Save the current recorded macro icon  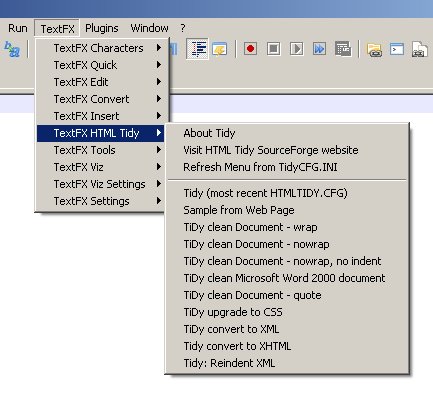coord(343,49)
